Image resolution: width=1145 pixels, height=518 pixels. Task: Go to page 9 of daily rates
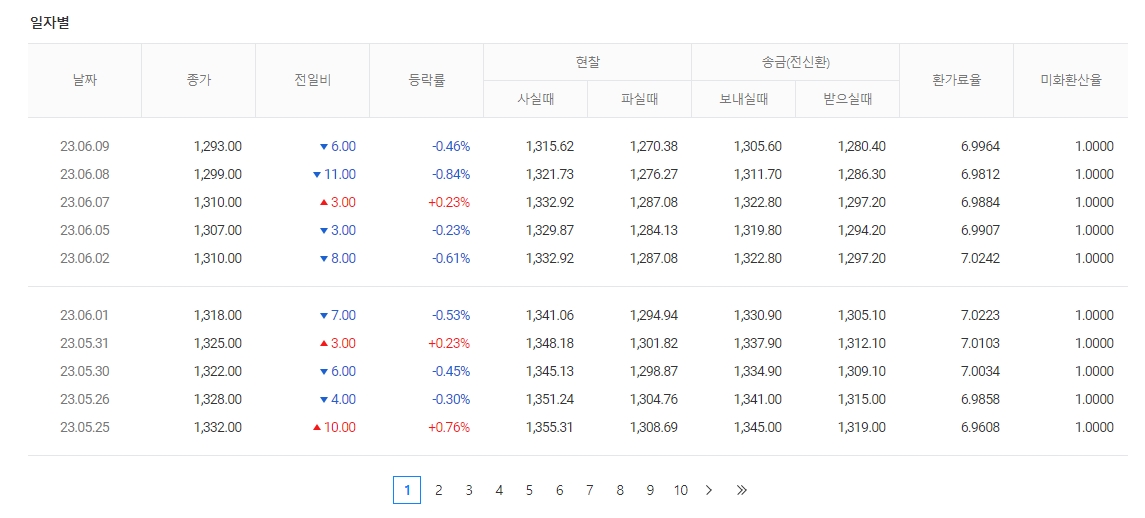[650, 490]
